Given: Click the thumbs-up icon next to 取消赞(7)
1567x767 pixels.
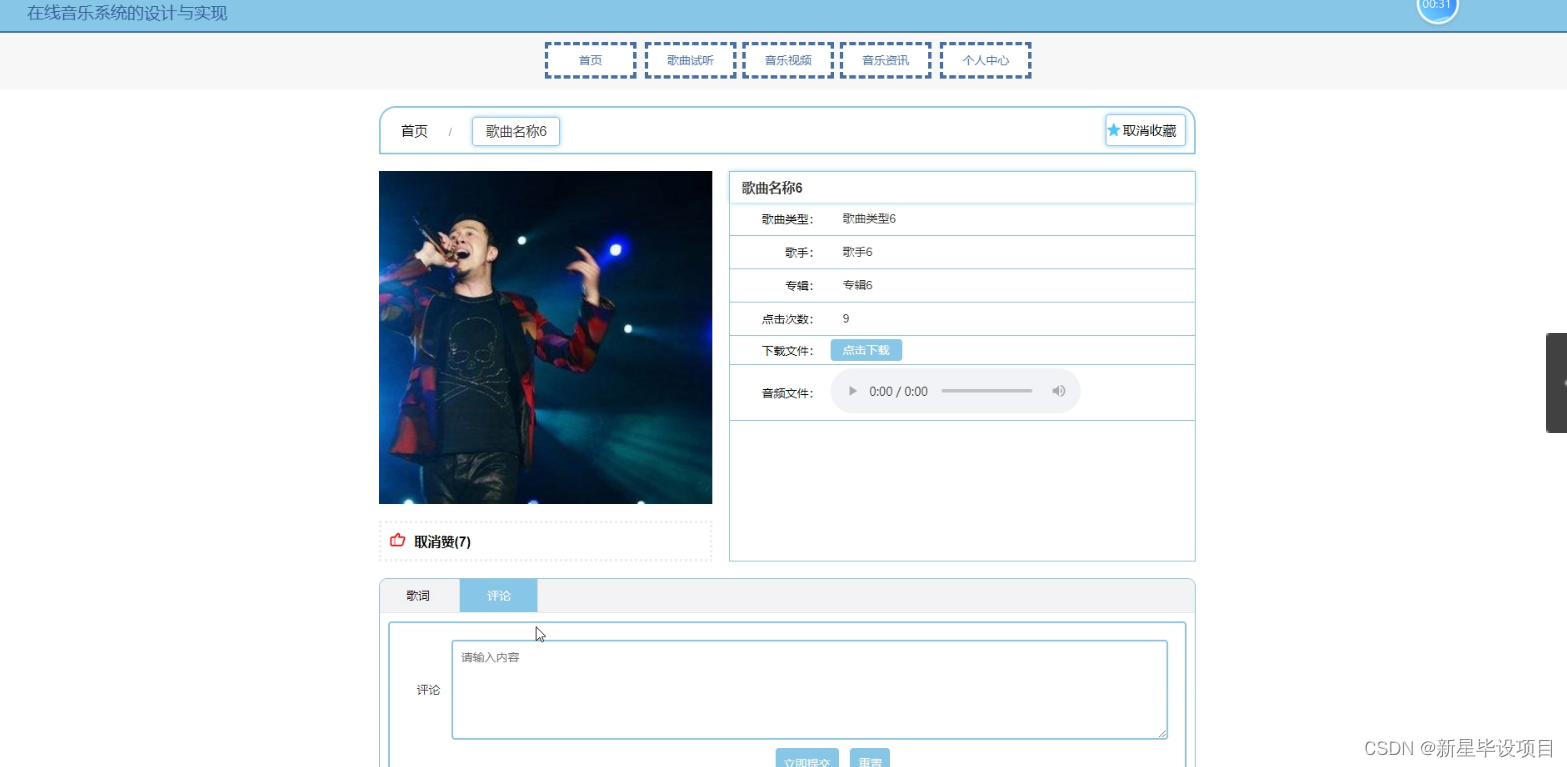Looking at the screenshot, I should point(396,540).
